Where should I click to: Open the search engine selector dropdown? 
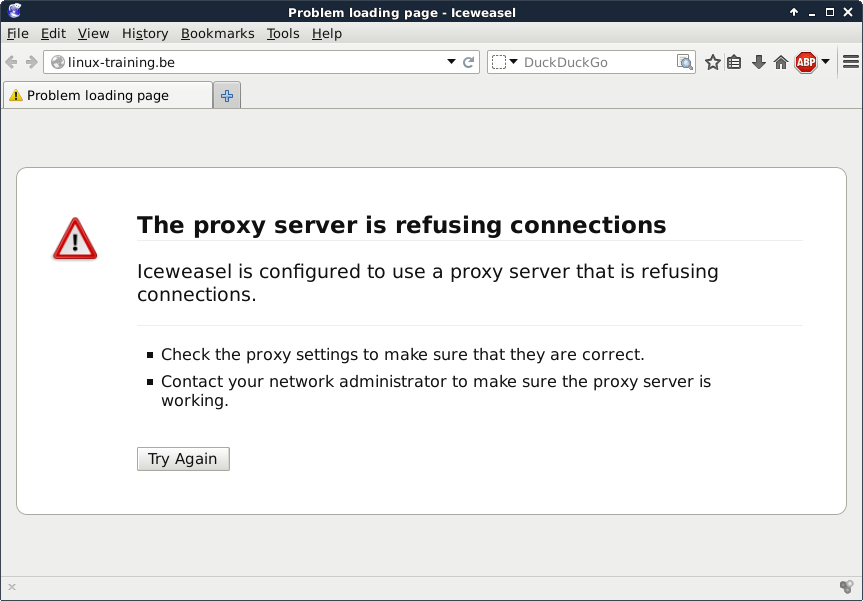point(504,62)
